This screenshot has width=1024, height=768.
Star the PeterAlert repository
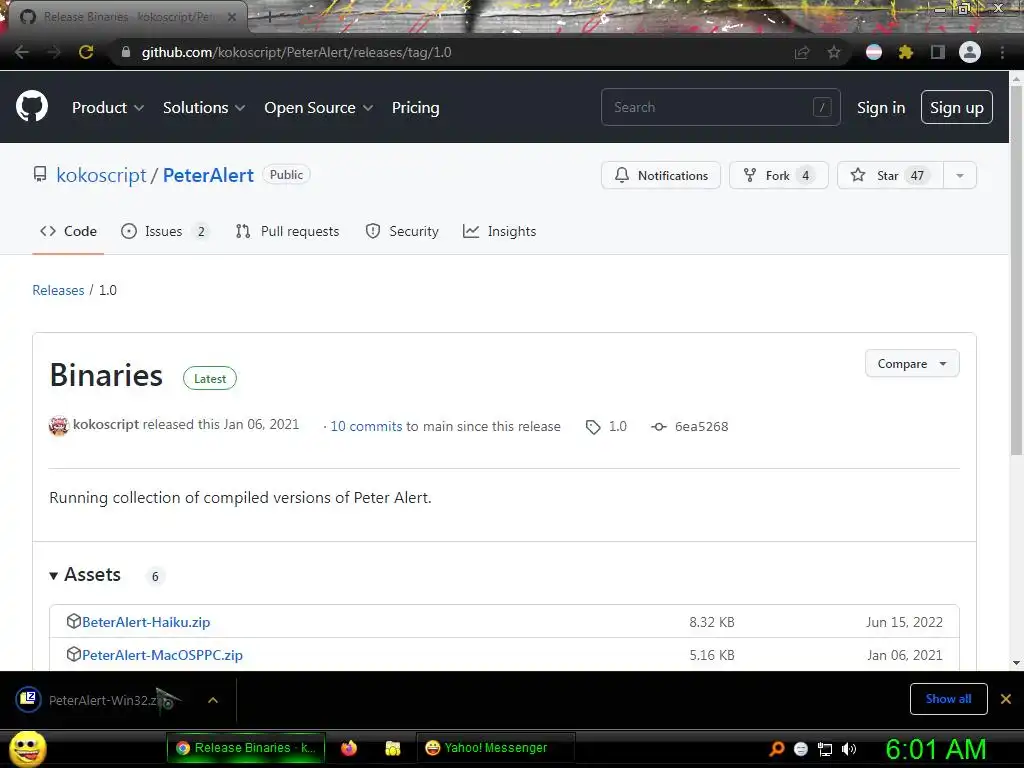[x=890, y=175]
